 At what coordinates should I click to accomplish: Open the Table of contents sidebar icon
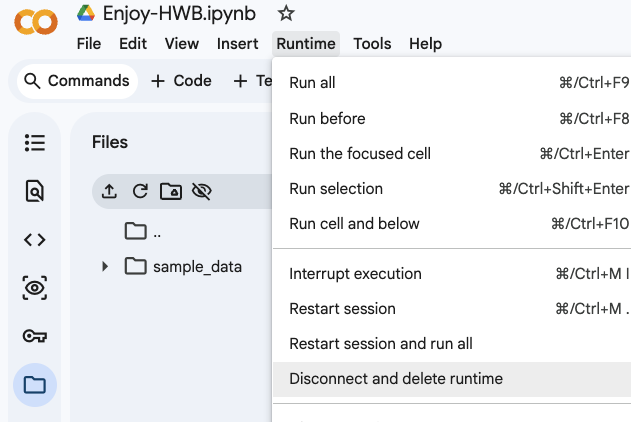35,143
